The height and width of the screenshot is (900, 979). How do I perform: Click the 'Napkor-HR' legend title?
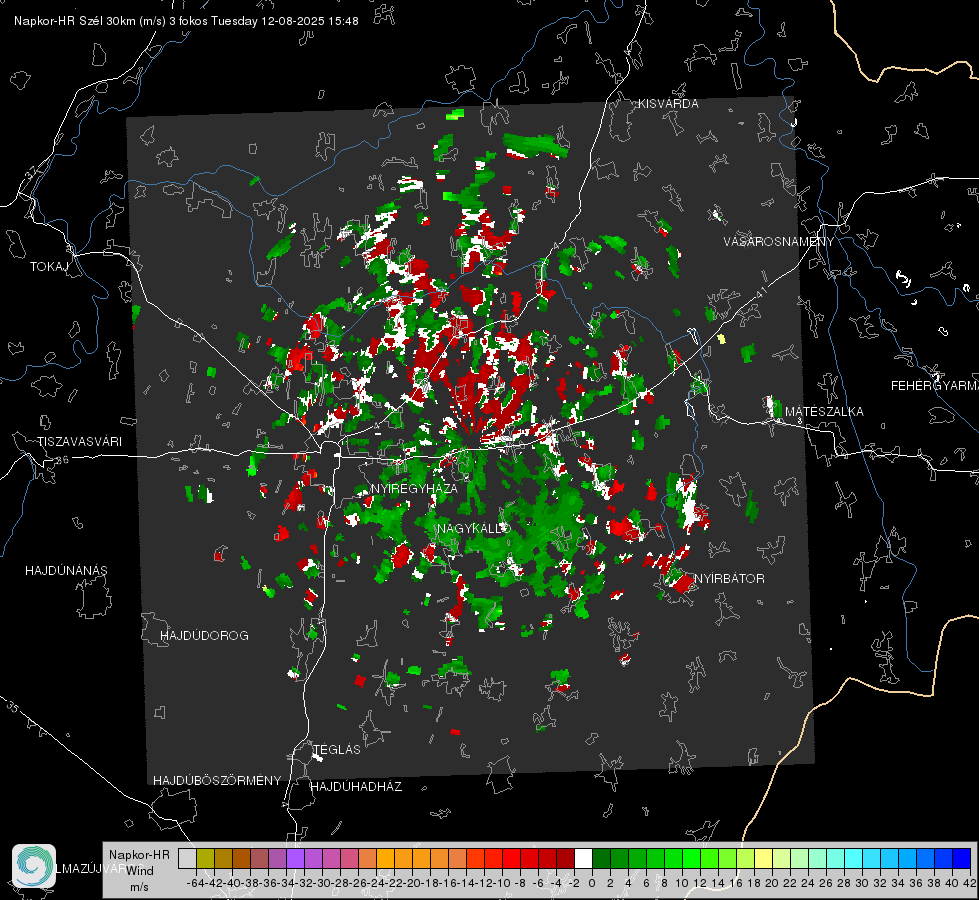pos(139,855)
